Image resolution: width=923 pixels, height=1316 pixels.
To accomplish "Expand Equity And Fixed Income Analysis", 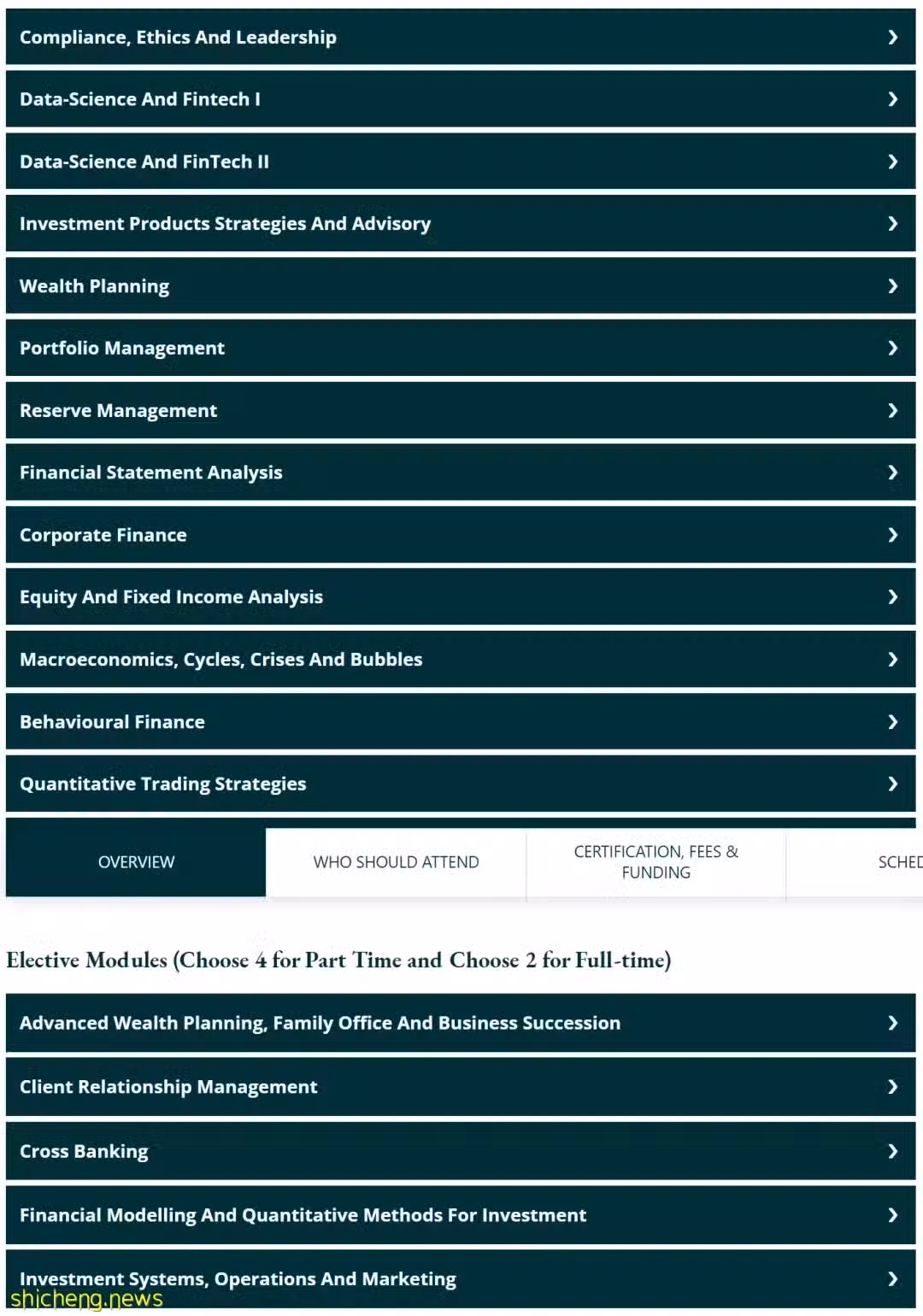I will 461,596.
